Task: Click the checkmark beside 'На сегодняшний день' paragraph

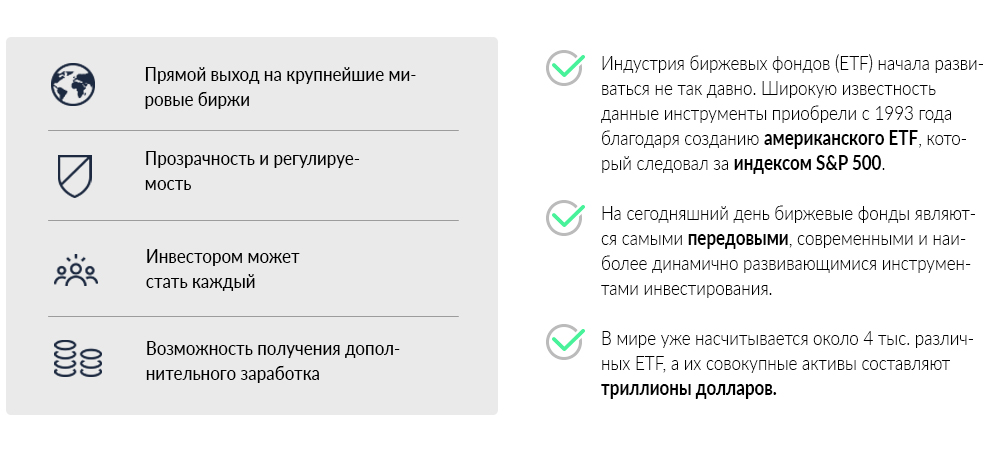Action: tap(565, 217)
